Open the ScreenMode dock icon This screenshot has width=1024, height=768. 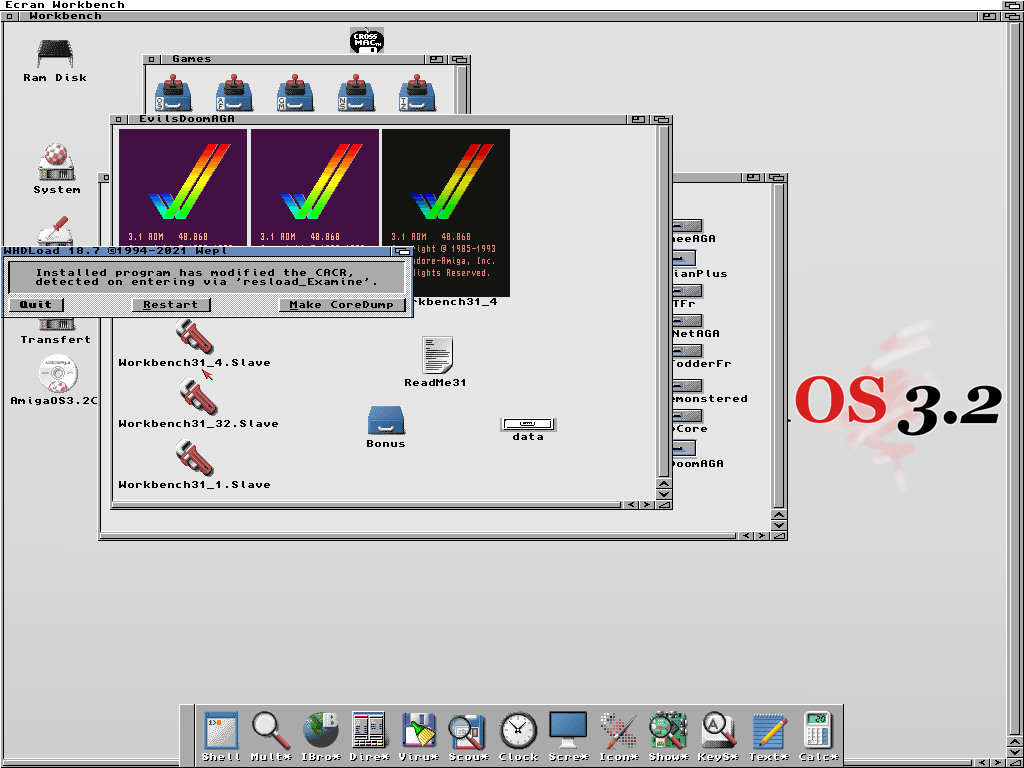pyautogui.click(x=568, y=729)
